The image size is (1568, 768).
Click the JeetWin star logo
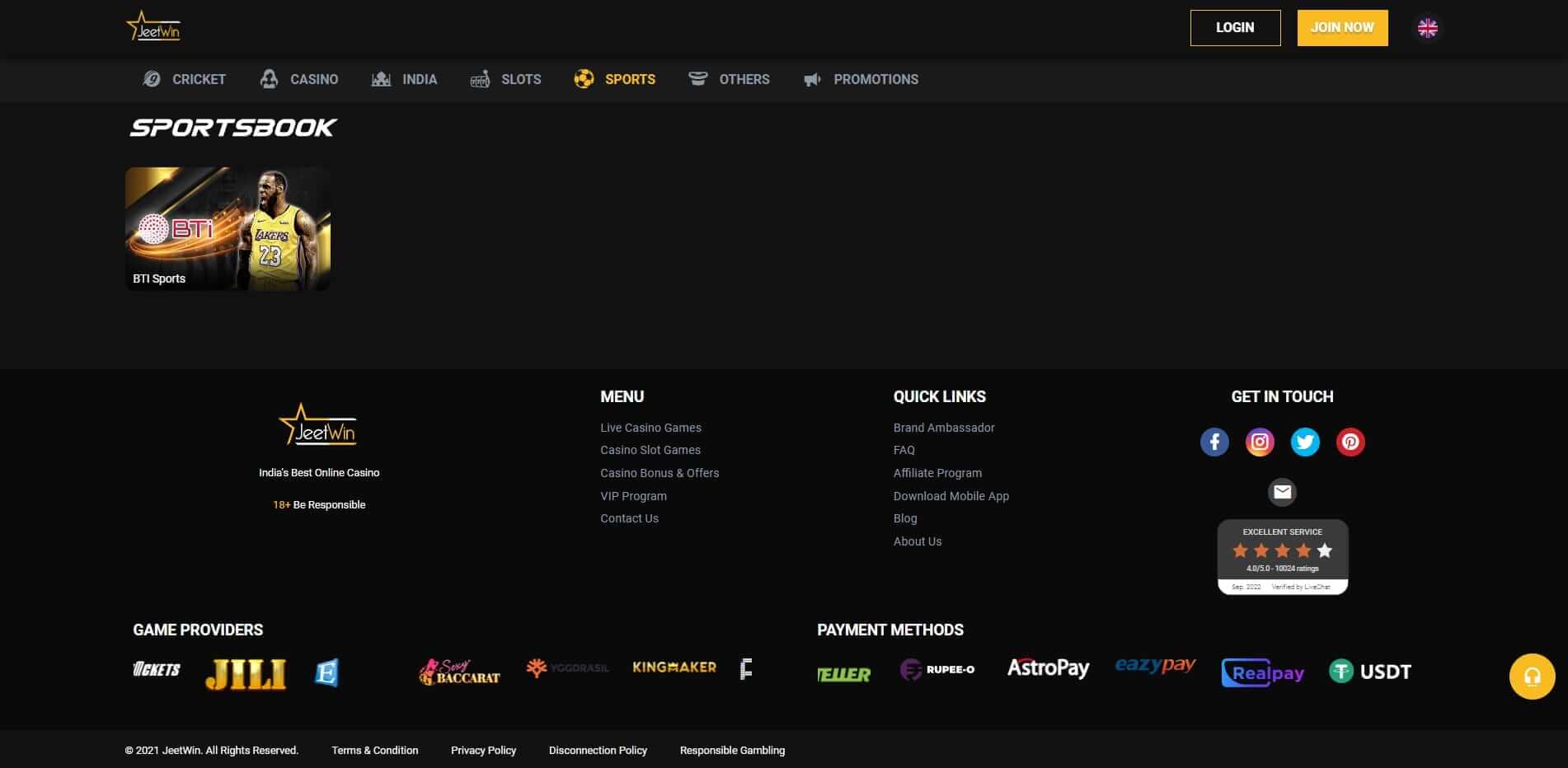(x=153, y=26)
